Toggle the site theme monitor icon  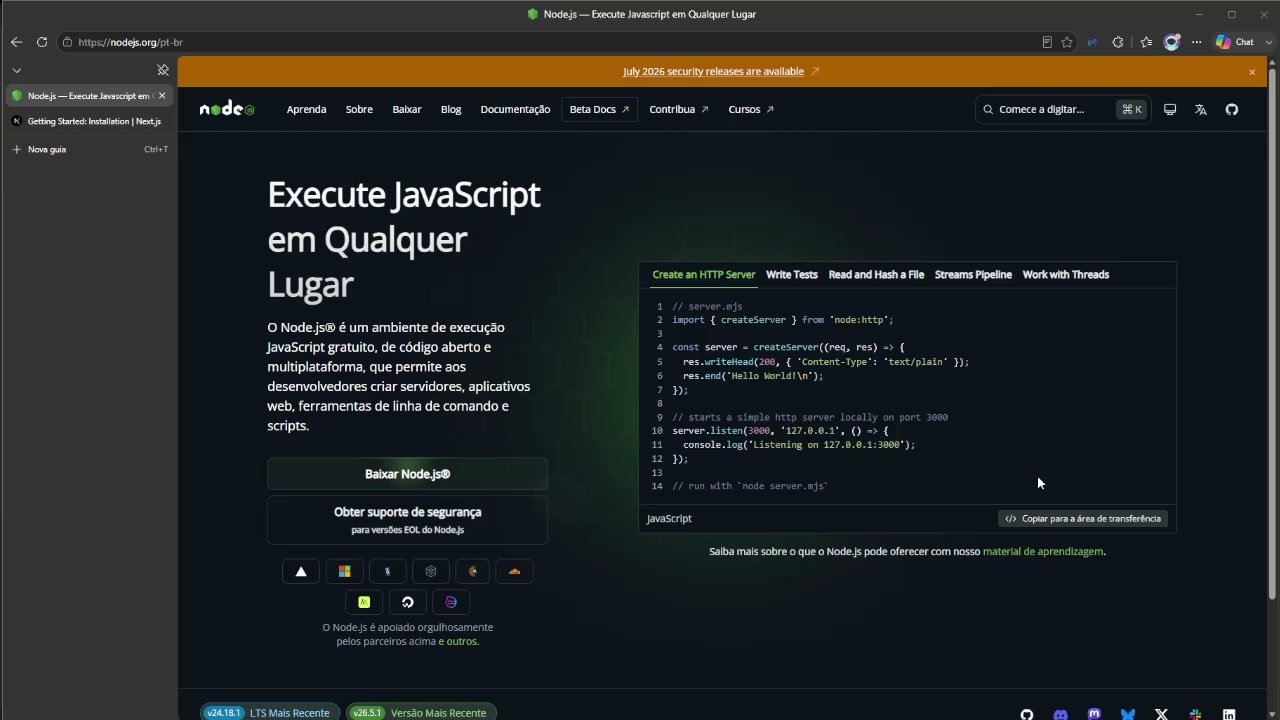1170,109
